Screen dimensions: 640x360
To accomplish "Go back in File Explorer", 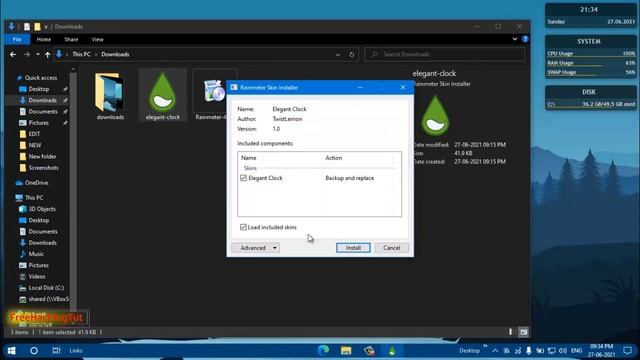I will point(13,54).
